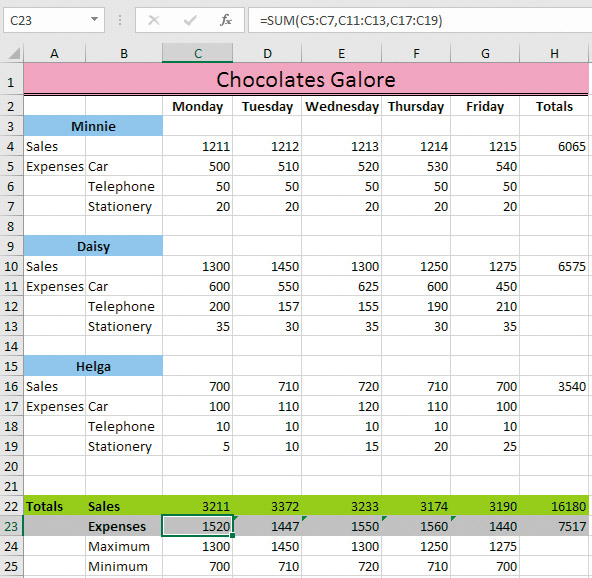Open the Name Box dropdown arrow
This screenshot has height=578, width=592.
pos(94,19)
